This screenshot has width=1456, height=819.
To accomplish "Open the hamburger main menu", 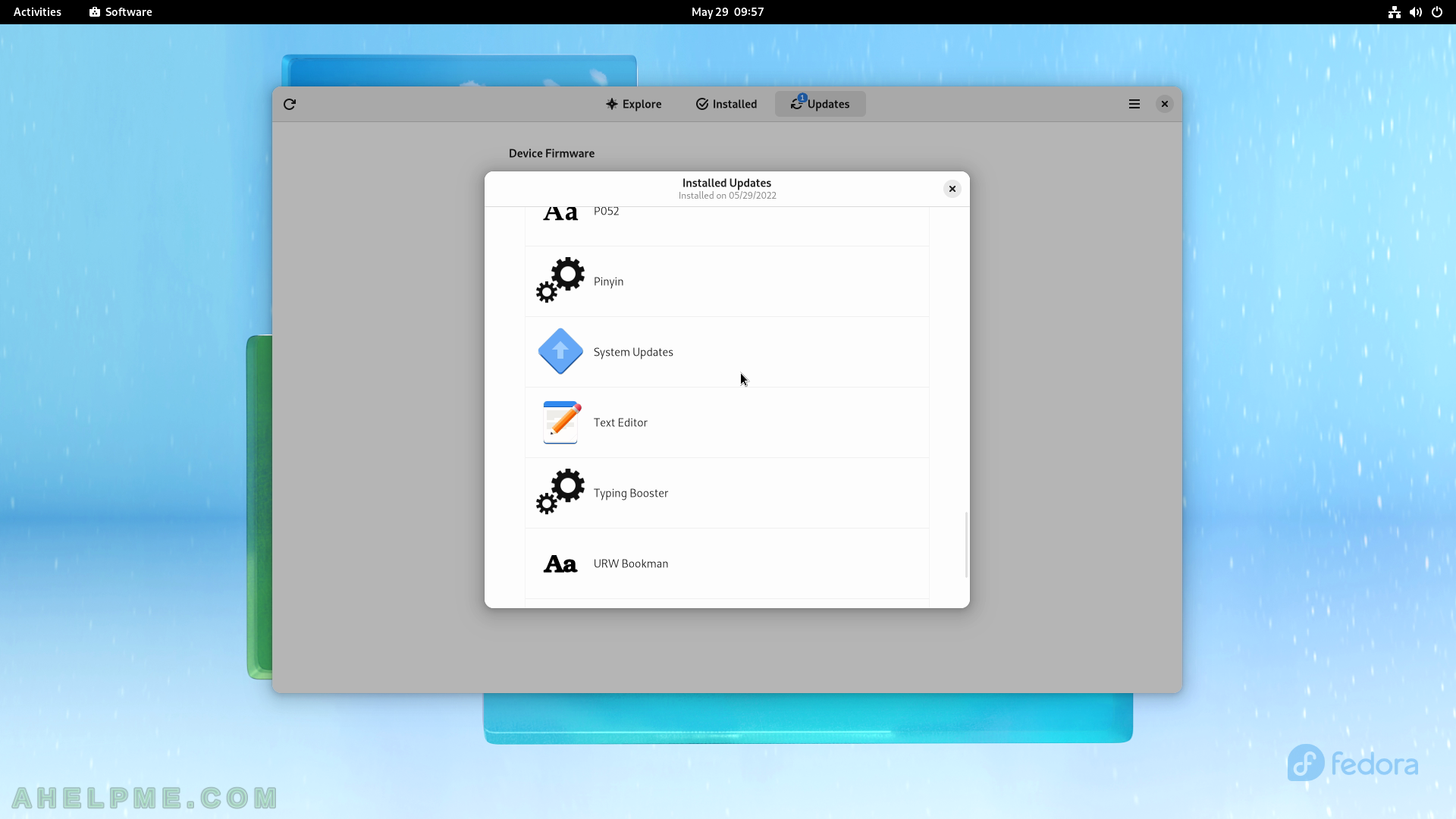I will click(1134, 104).
